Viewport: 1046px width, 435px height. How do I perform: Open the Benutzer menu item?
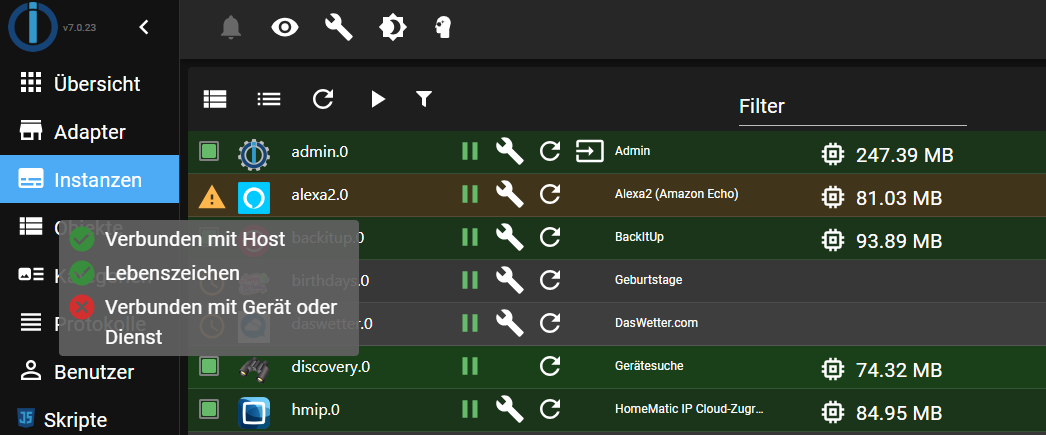[x=89, y=371]
